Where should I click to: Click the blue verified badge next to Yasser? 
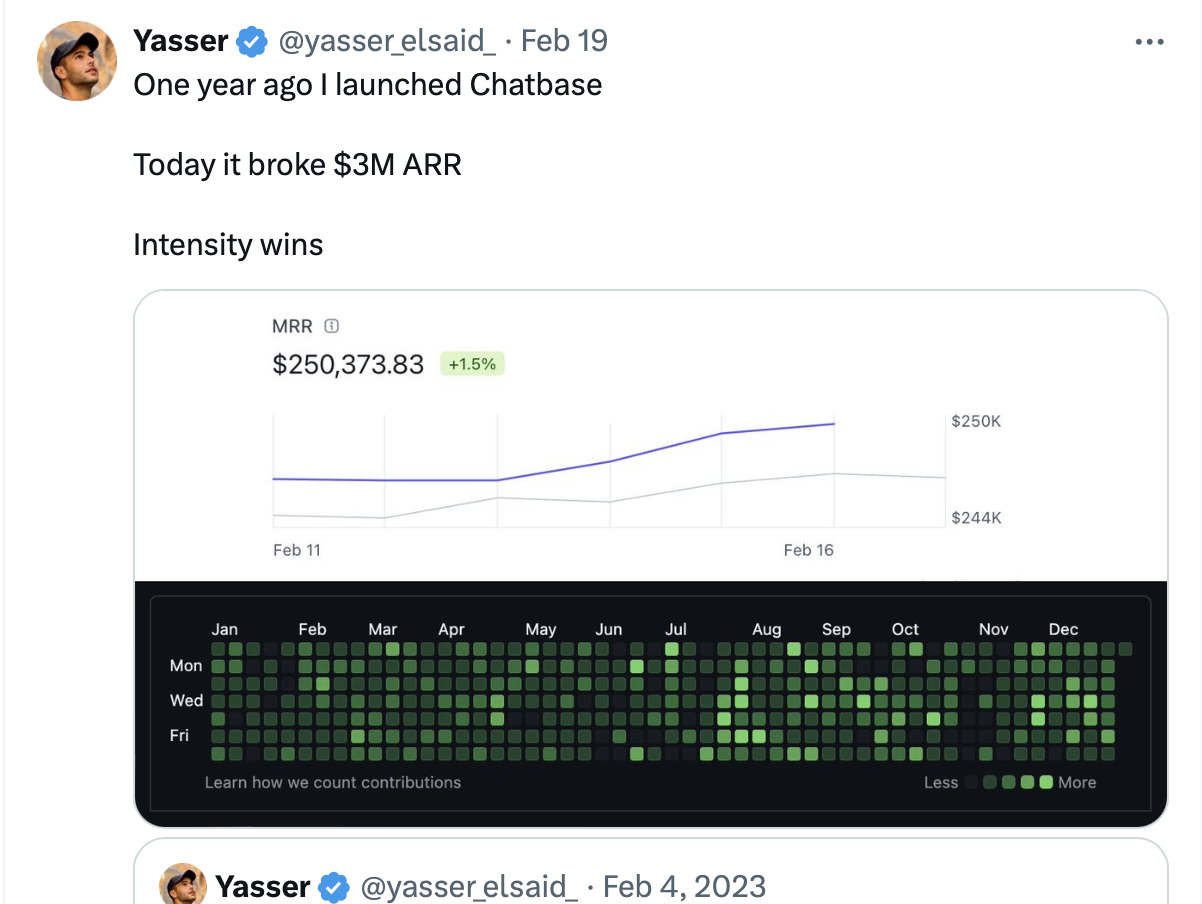tap(251, 42)
